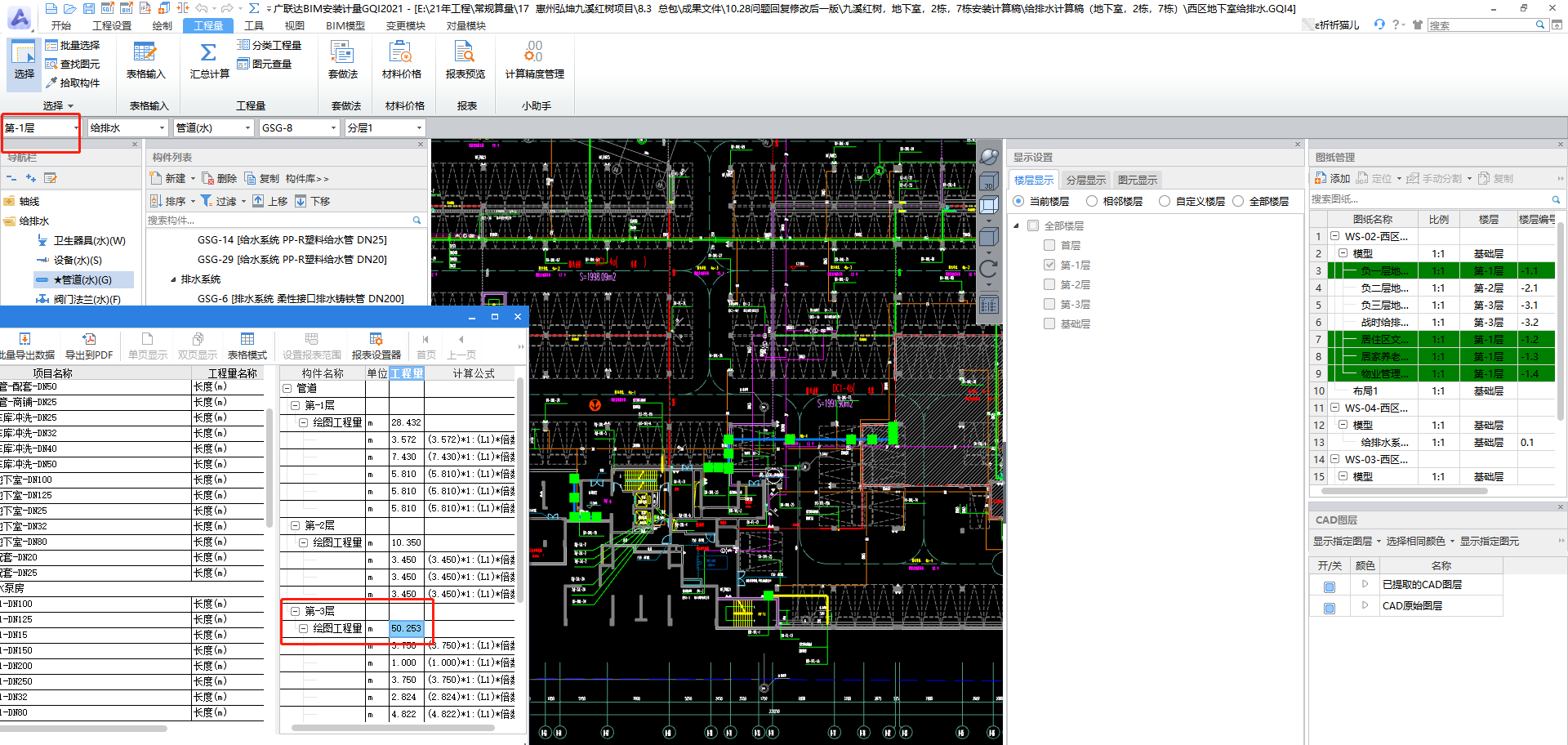Screen dimensions: 1568x745
Task: Click the rotate view icon on canvas toolbar
Action: pos(989,268)
